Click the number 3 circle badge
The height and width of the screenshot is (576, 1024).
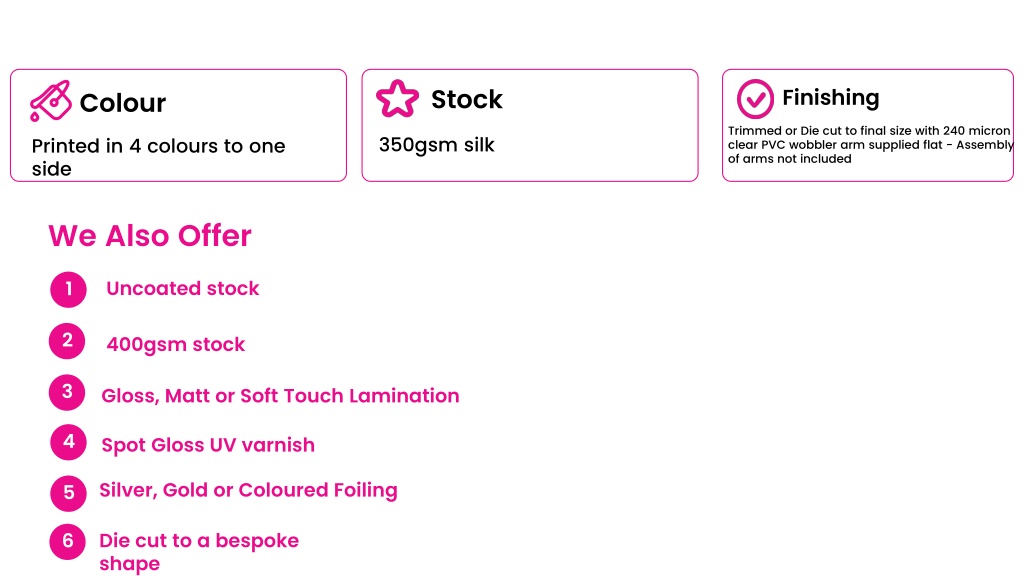click(x=67, y=392)
